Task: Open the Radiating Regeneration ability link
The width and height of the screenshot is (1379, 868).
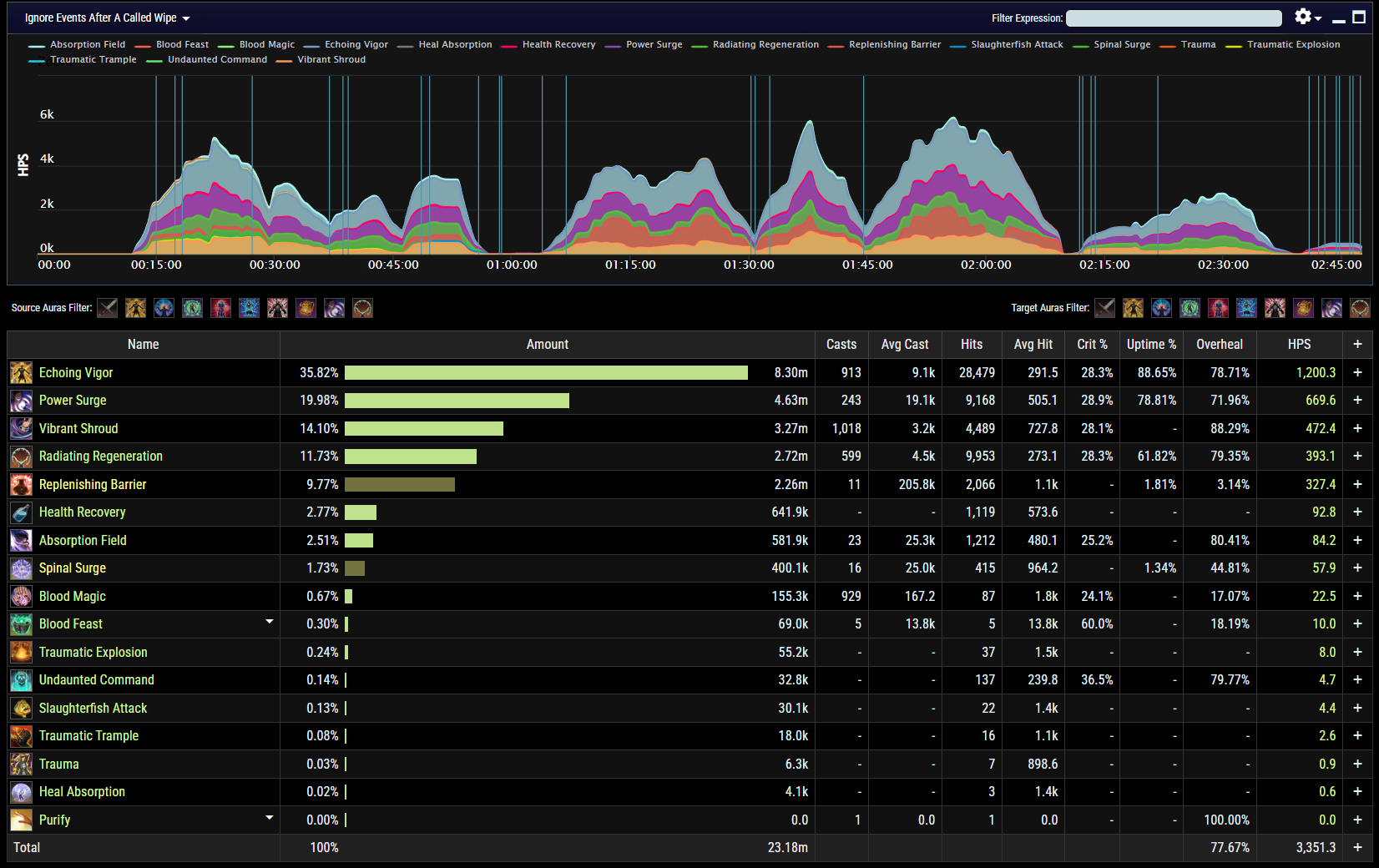Action: click(101, 457)
